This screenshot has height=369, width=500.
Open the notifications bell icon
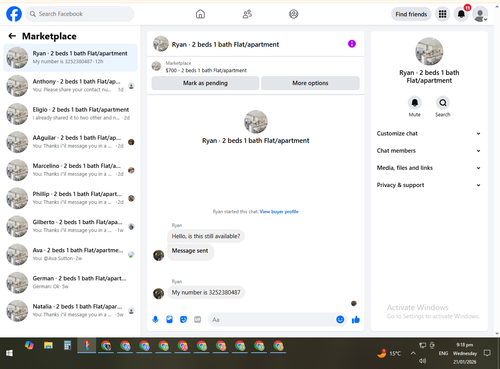point(461,14)
